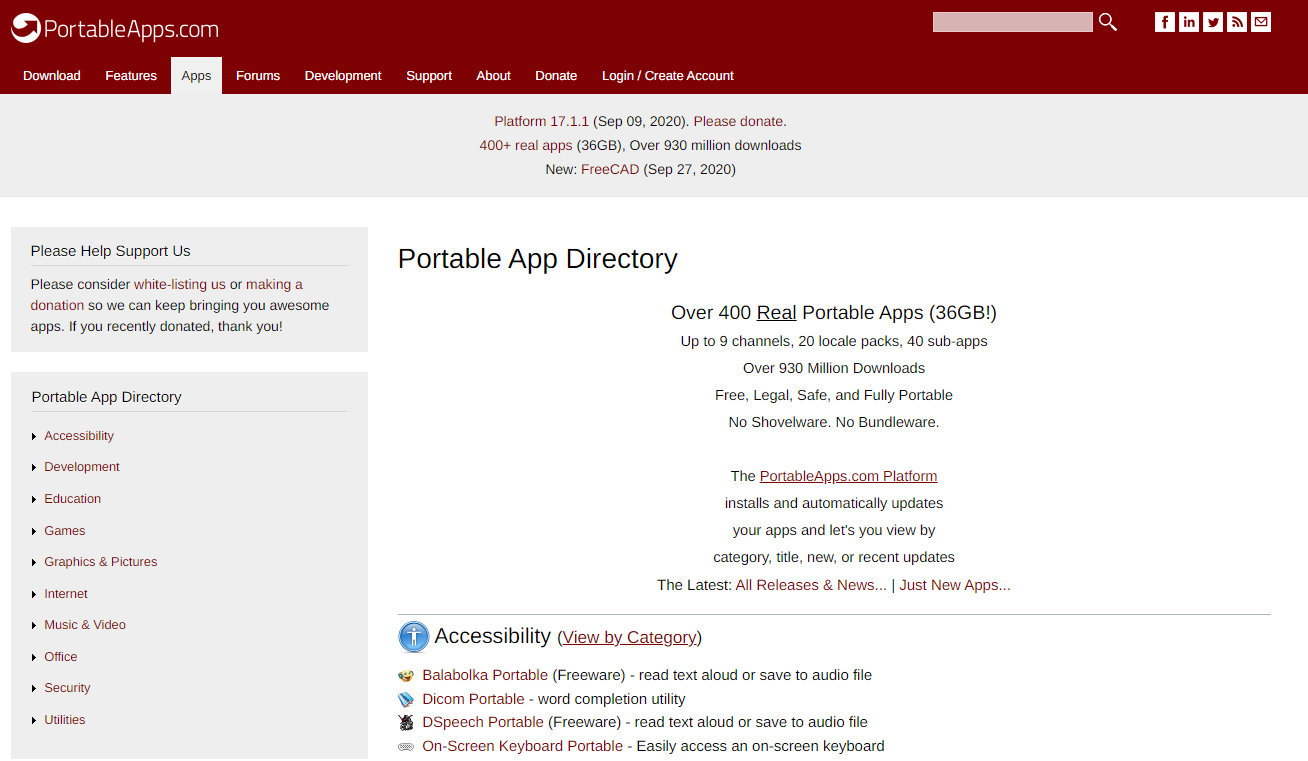Click the email newsletter icon
The height and width of the screenshot is (761, 1308).
coord(1261,22)
